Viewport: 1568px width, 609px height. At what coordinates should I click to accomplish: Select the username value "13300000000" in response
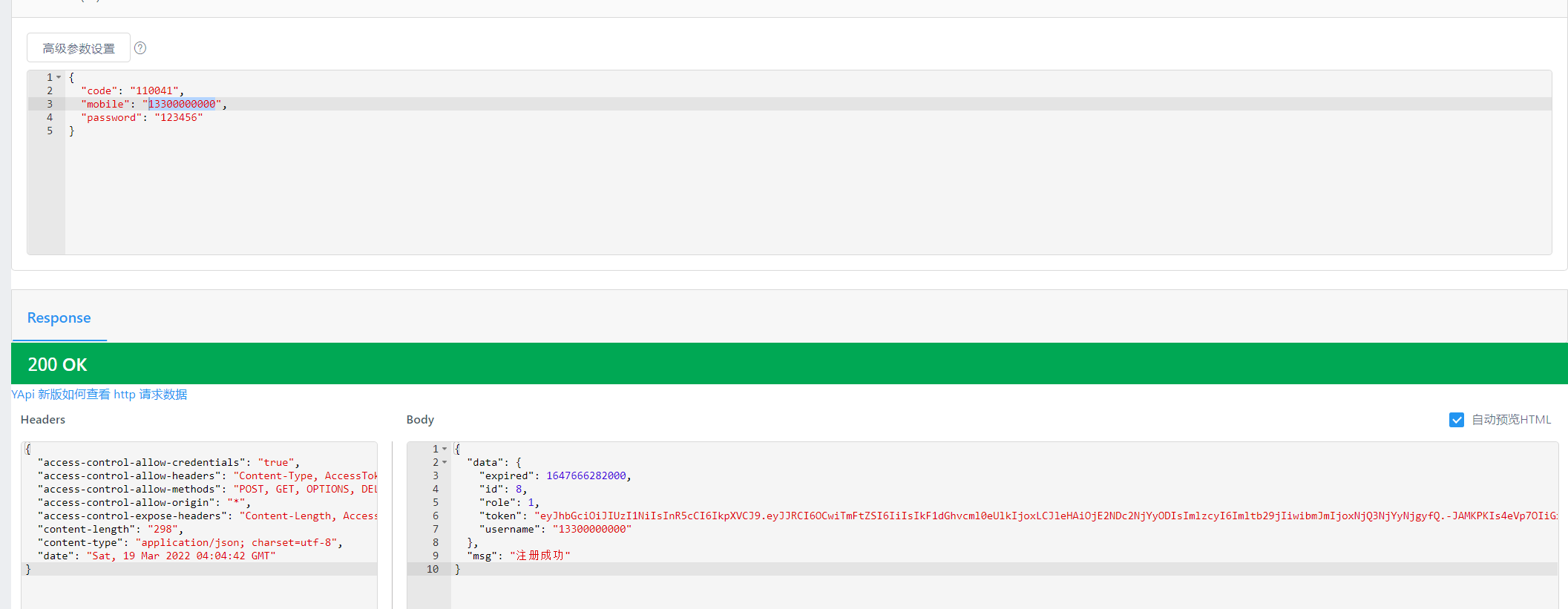[x=592, y=529]
